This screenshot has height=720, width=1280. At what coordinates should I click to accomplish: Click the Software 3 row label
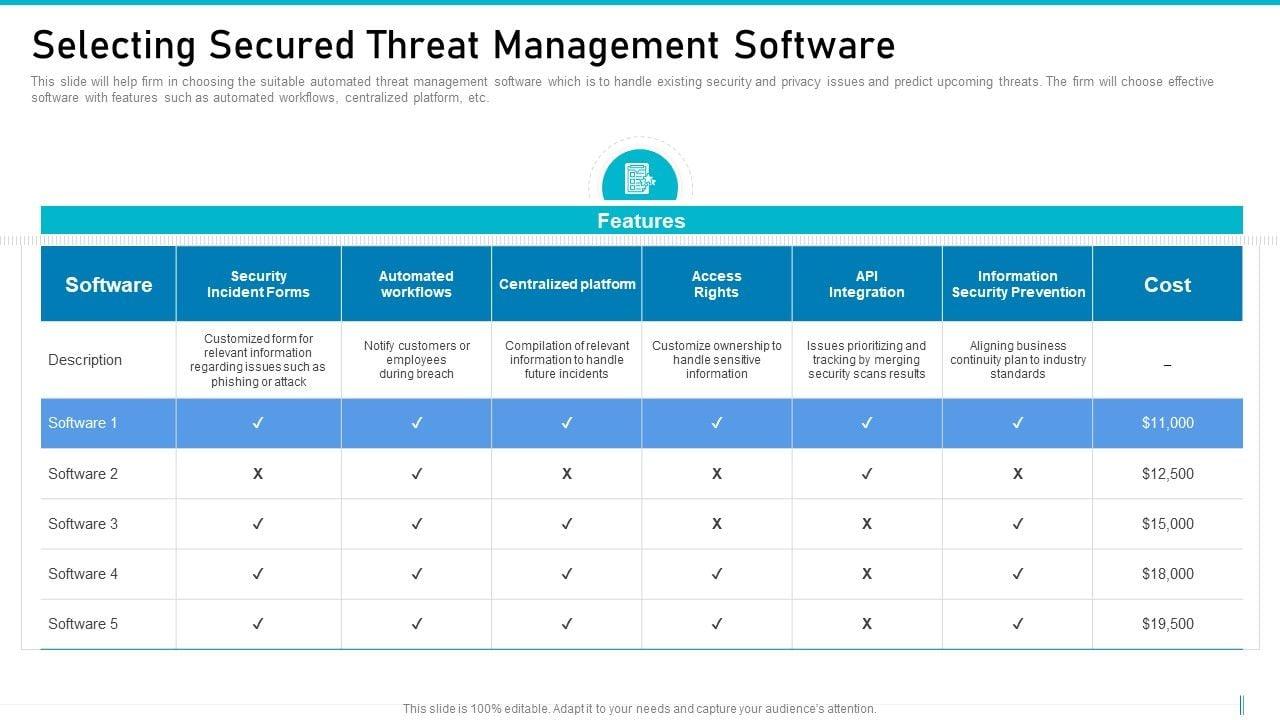pyautogui.click(x=83, y=524)
